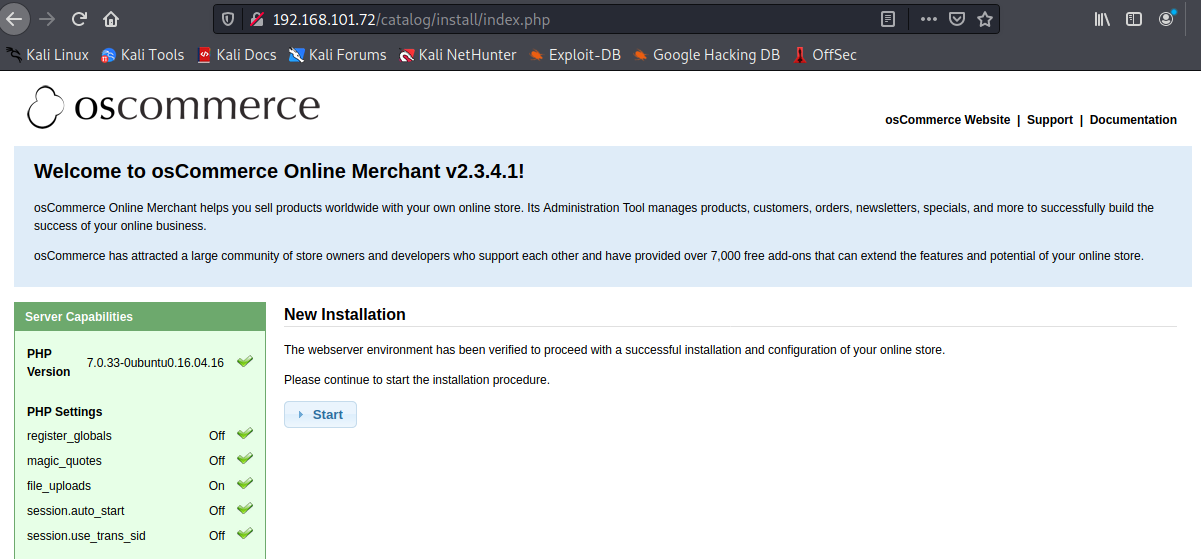Click the PHP version value 7.0.33-0ubuntu0.16.04.16
The image size is (1201, 559).
tap(155, 362)
